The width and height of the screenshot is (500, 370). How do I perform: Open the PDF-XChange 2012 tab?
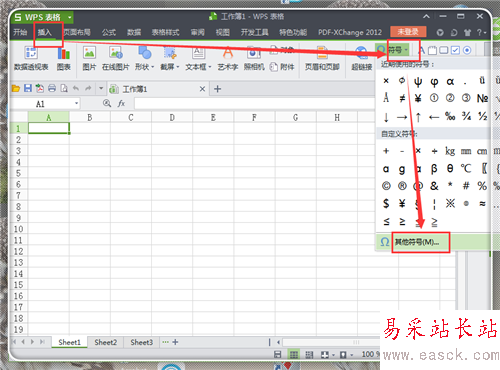[350, 32]
